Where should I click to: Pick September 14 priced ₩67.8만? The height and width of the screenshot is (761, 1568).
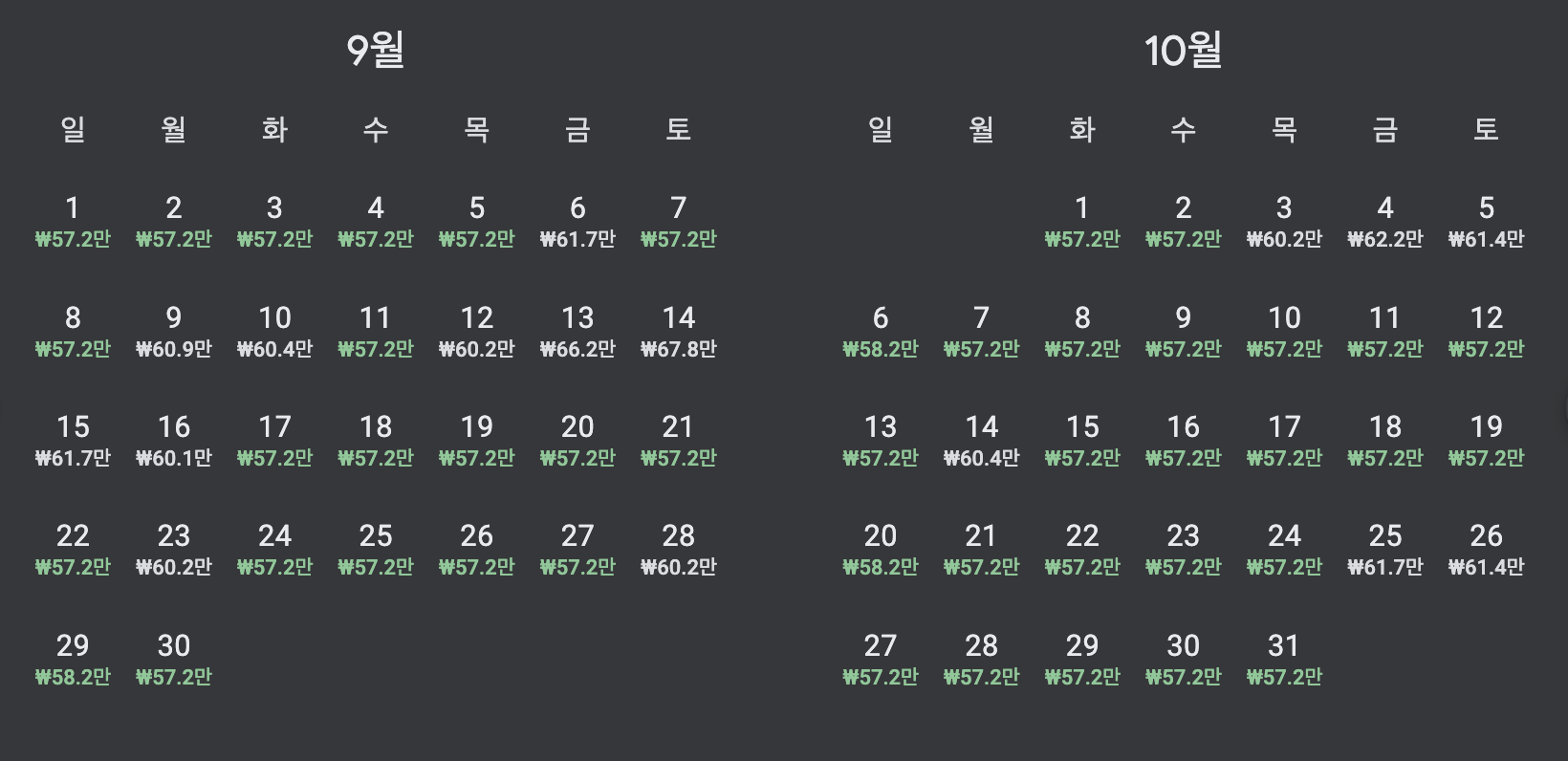pyautogui.click(x=679, y=330)
